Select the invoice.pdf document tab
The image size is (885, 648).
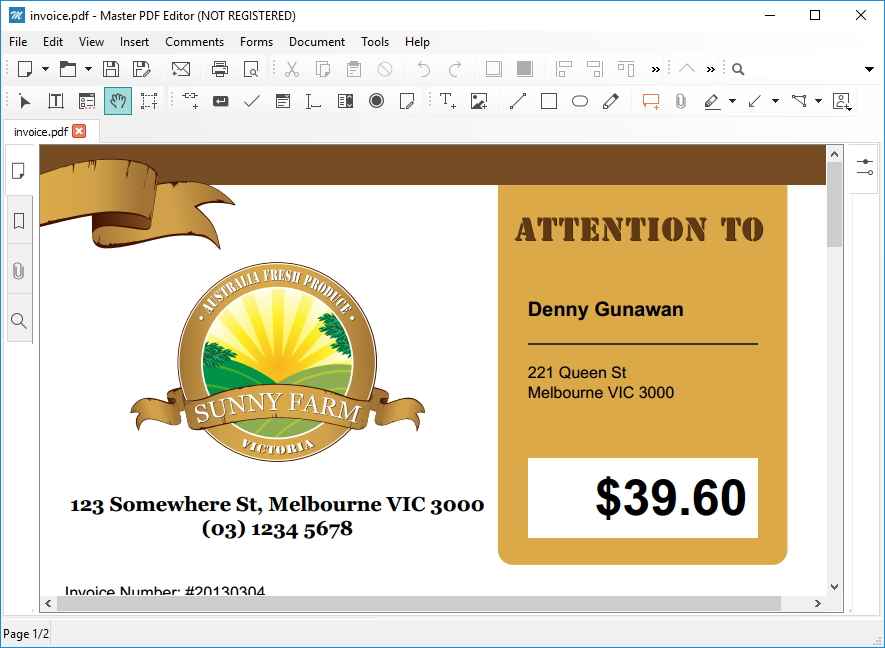point(40,130)
